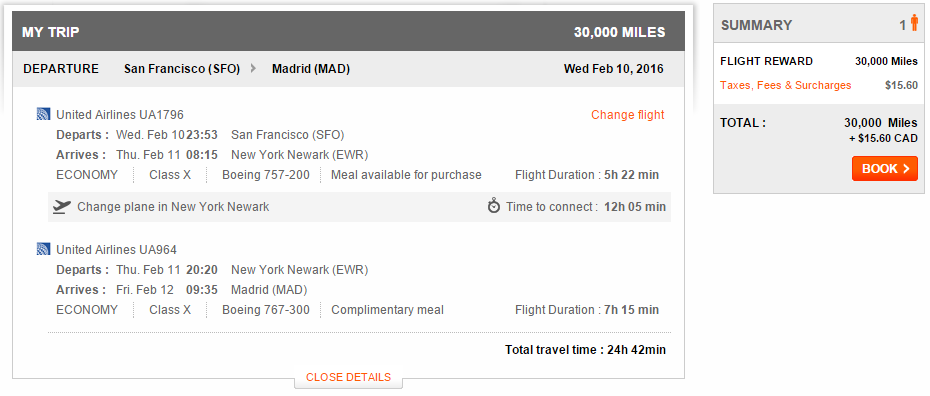The image size is (930, 396).
Task: Click the arrow between San Francisco and Madrid
Action: click(253, 69)
